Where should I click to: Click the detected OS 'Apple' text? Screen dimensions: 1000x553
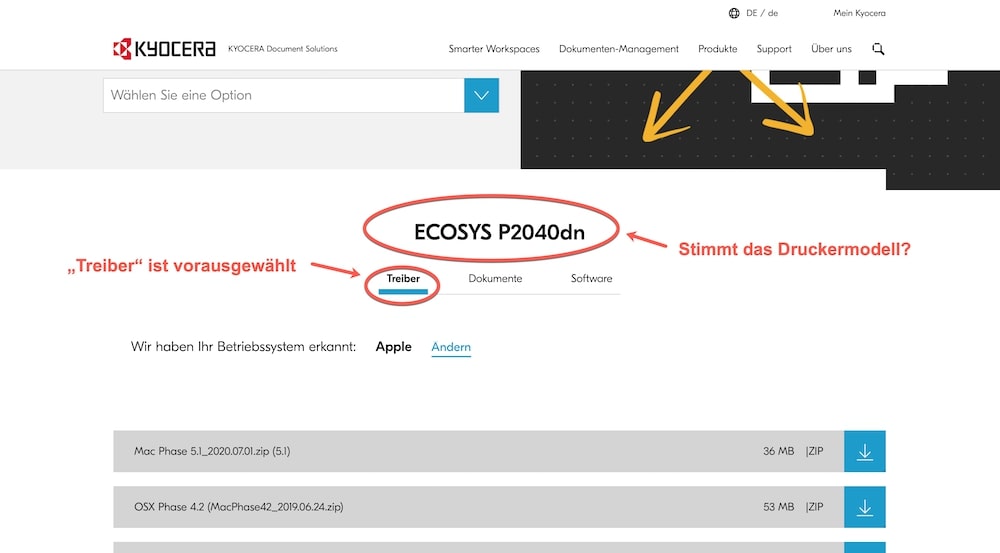pyautogui.click(x=393, y=347)
